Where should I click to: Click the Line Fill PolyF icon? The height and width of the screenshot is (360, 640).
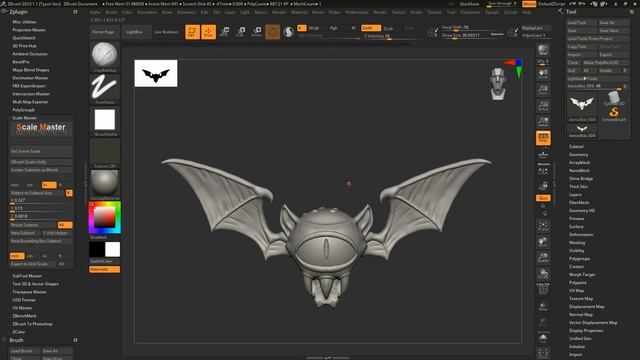543,289
